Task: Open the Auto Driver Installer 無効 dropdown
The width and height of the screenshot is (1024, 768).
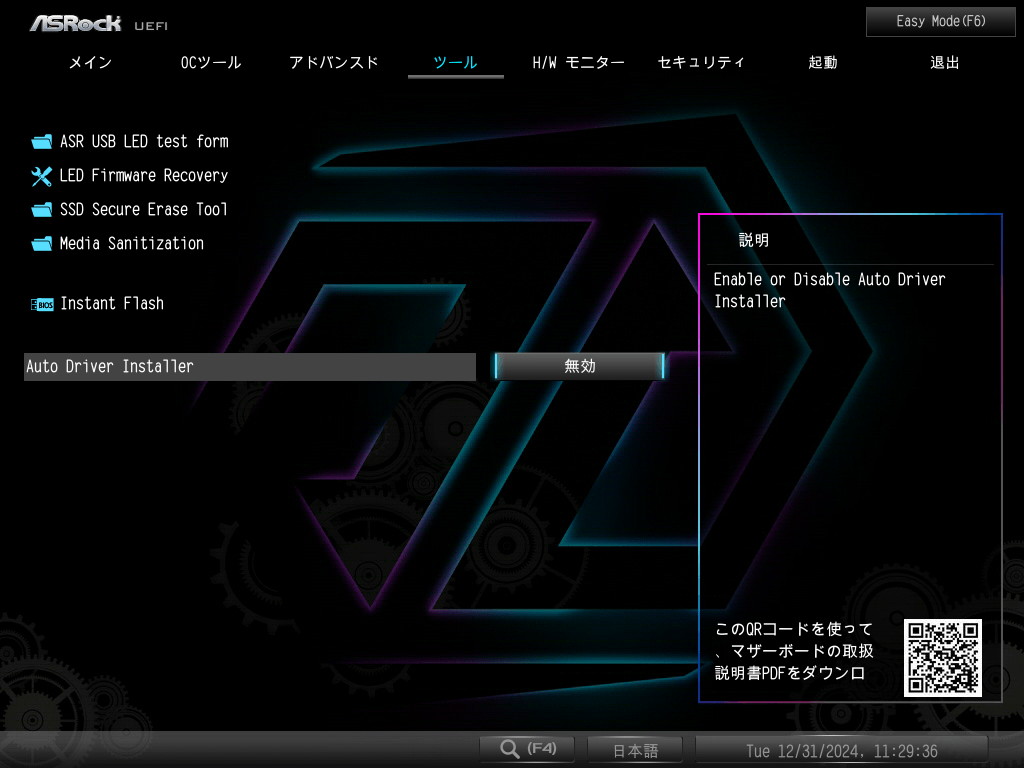Action: tap(579, 366)
